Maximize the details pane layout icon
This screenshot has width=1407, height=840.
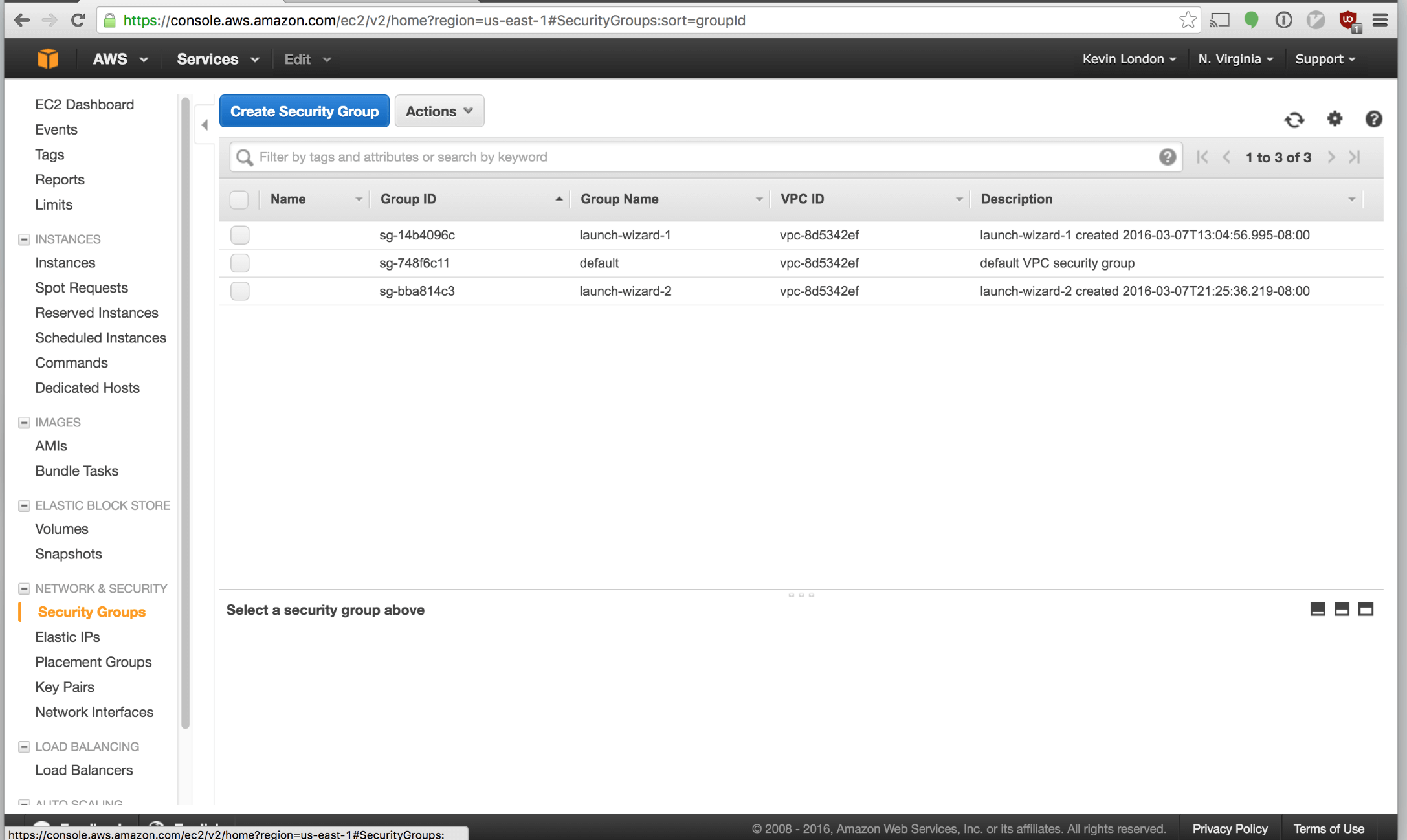point(1366,609)
